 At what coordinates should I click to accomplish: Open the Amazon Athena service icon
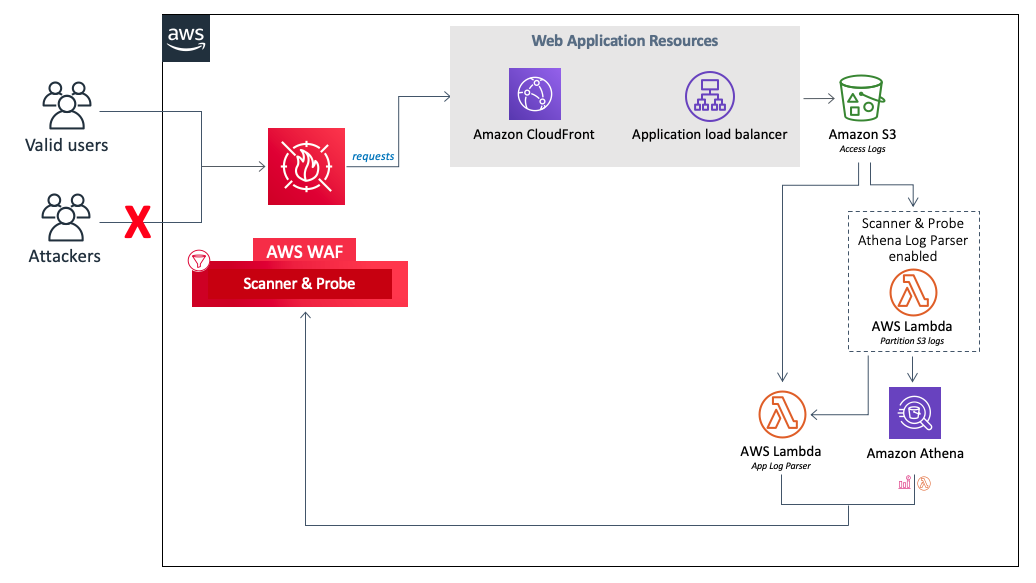[x=913, y=412]
